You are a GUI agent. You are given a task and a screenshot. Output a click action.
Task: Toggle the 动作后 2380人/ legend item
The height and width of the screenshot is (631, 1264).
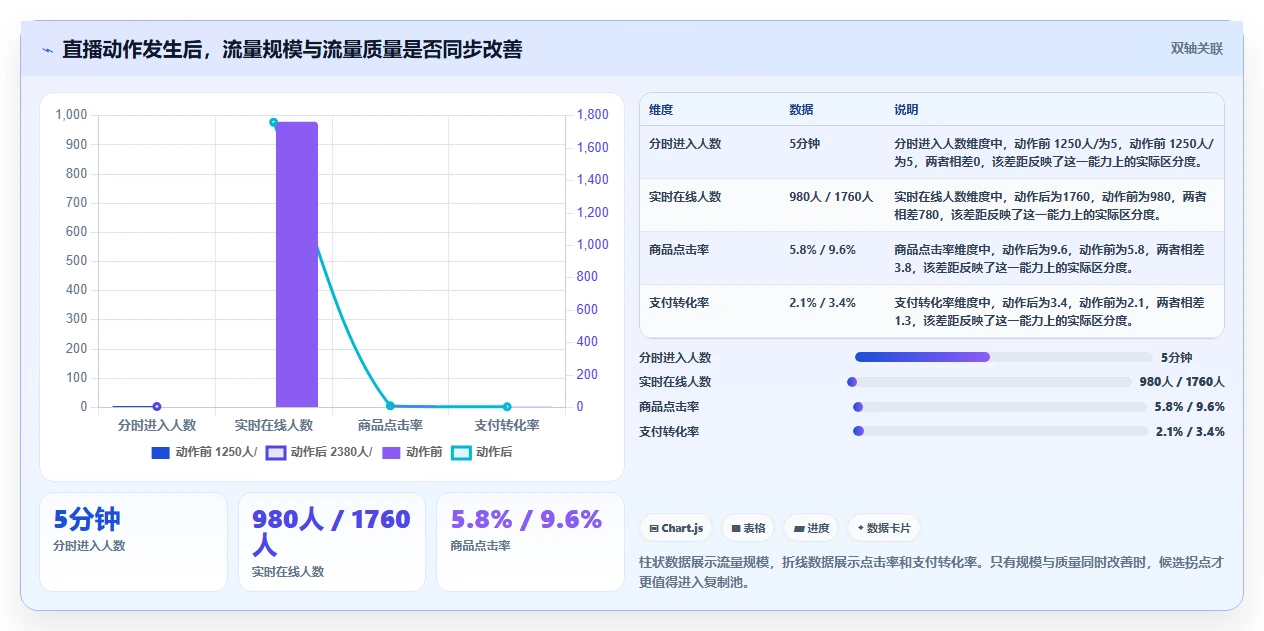point(319,452)
